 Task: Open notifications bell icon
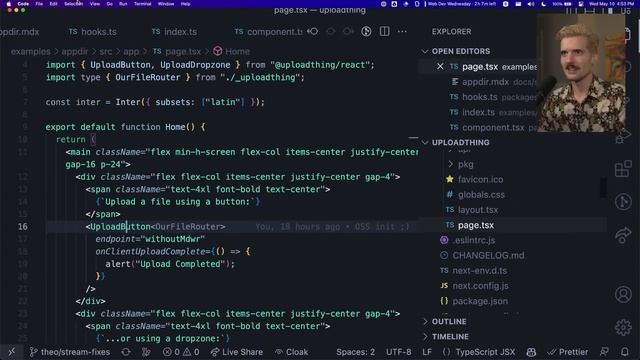coord(625,352)
